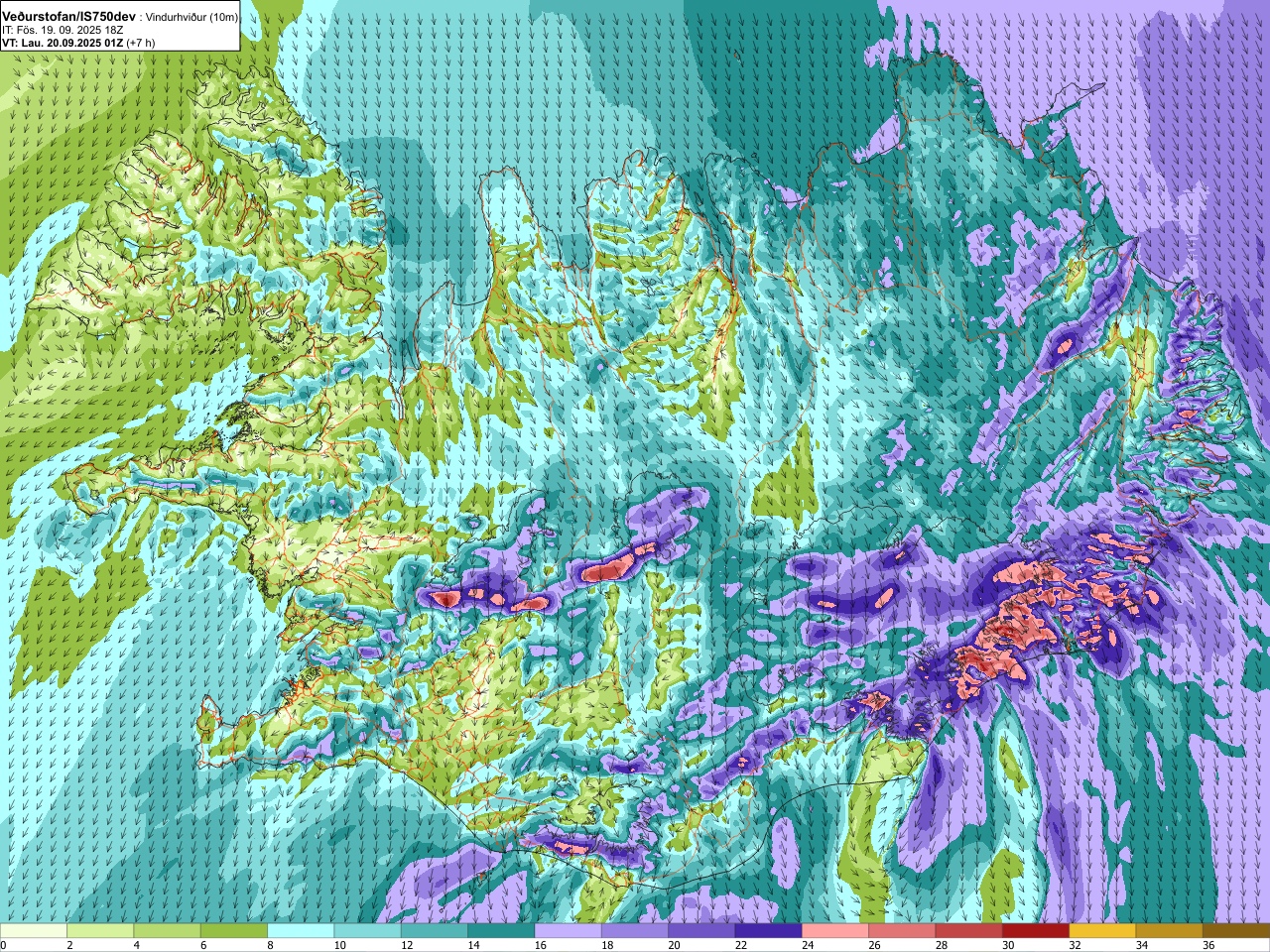
Task: Click the yellow-orange 32–34 legend swatch
Action: (x=1102, y=931)
